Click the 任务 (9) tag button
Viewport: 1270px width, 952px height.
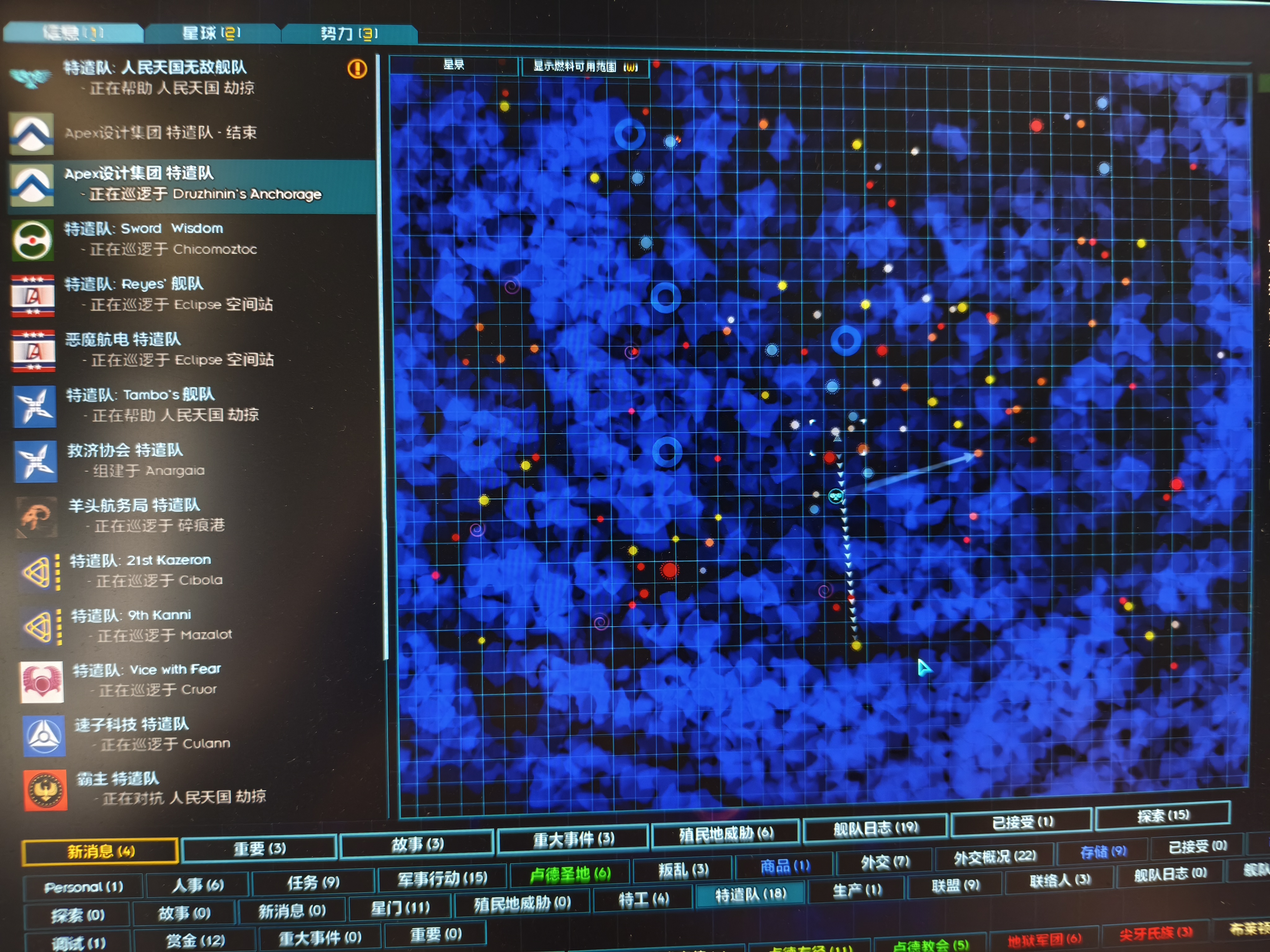[313, 882]
